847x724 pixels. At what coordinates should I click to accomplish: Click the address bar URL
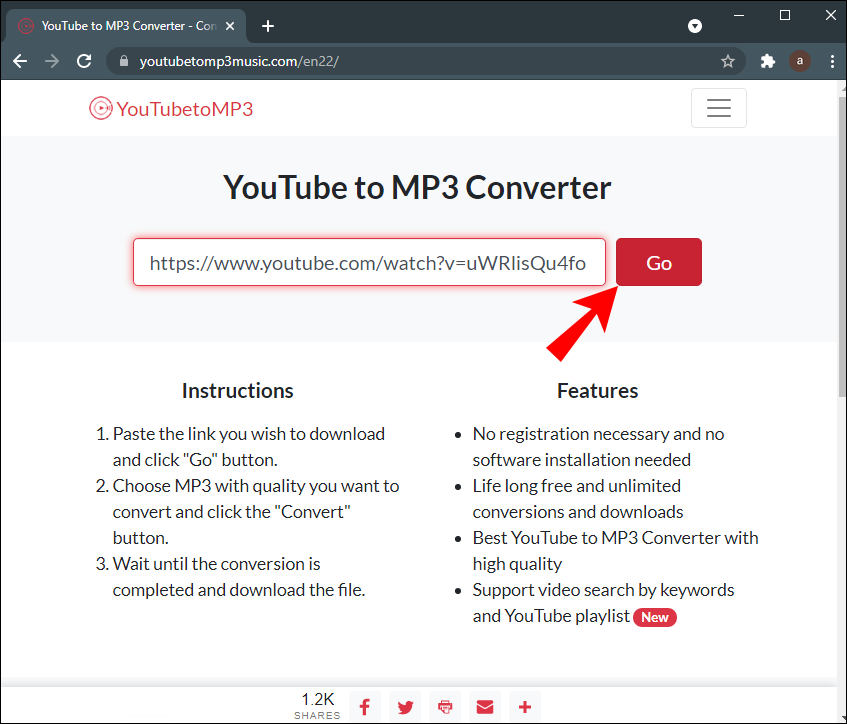point(239,61)
